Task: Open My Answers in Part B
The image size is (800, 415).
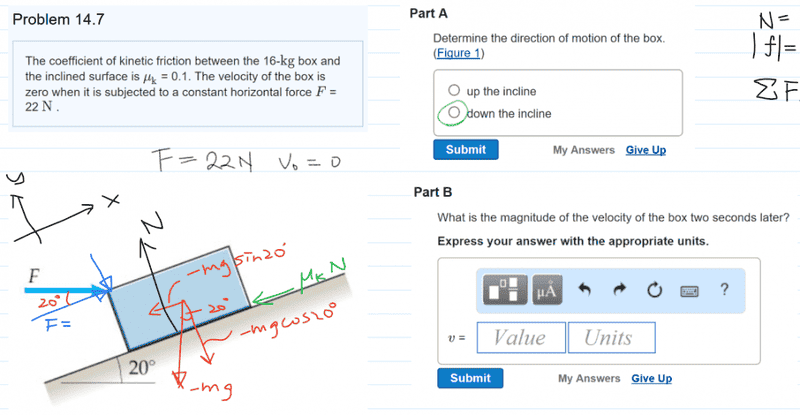Action: click(589, 378)
